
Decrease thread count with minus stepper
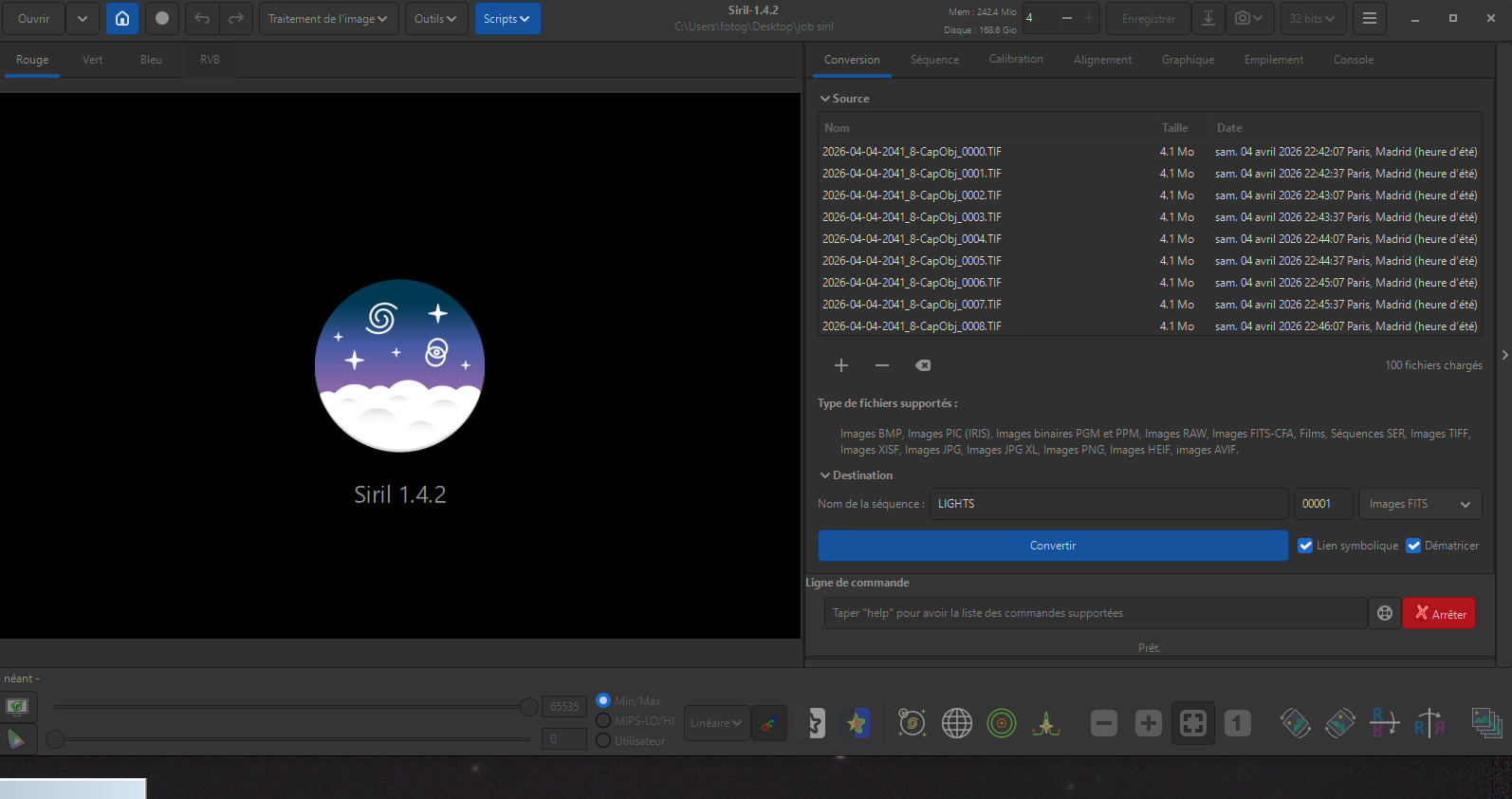(x=1067, y=18)
